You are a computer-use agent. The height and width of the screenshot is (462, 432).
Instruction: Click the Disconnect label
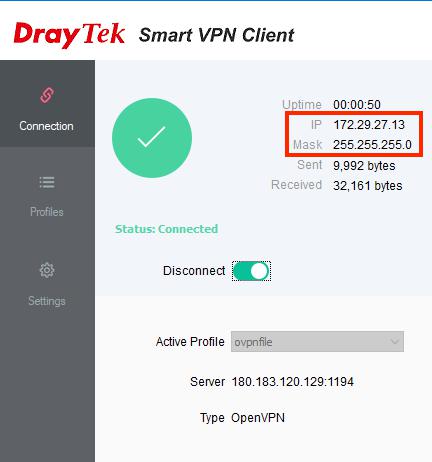[194, 271]
